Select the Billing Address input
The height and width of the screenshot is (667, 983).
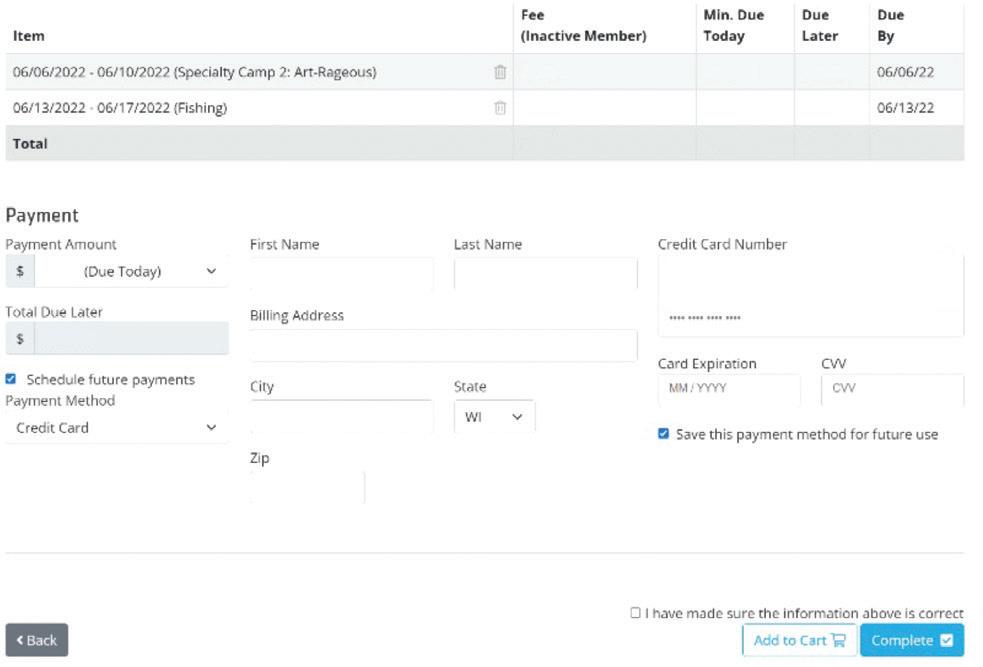(x=443, y=345)
